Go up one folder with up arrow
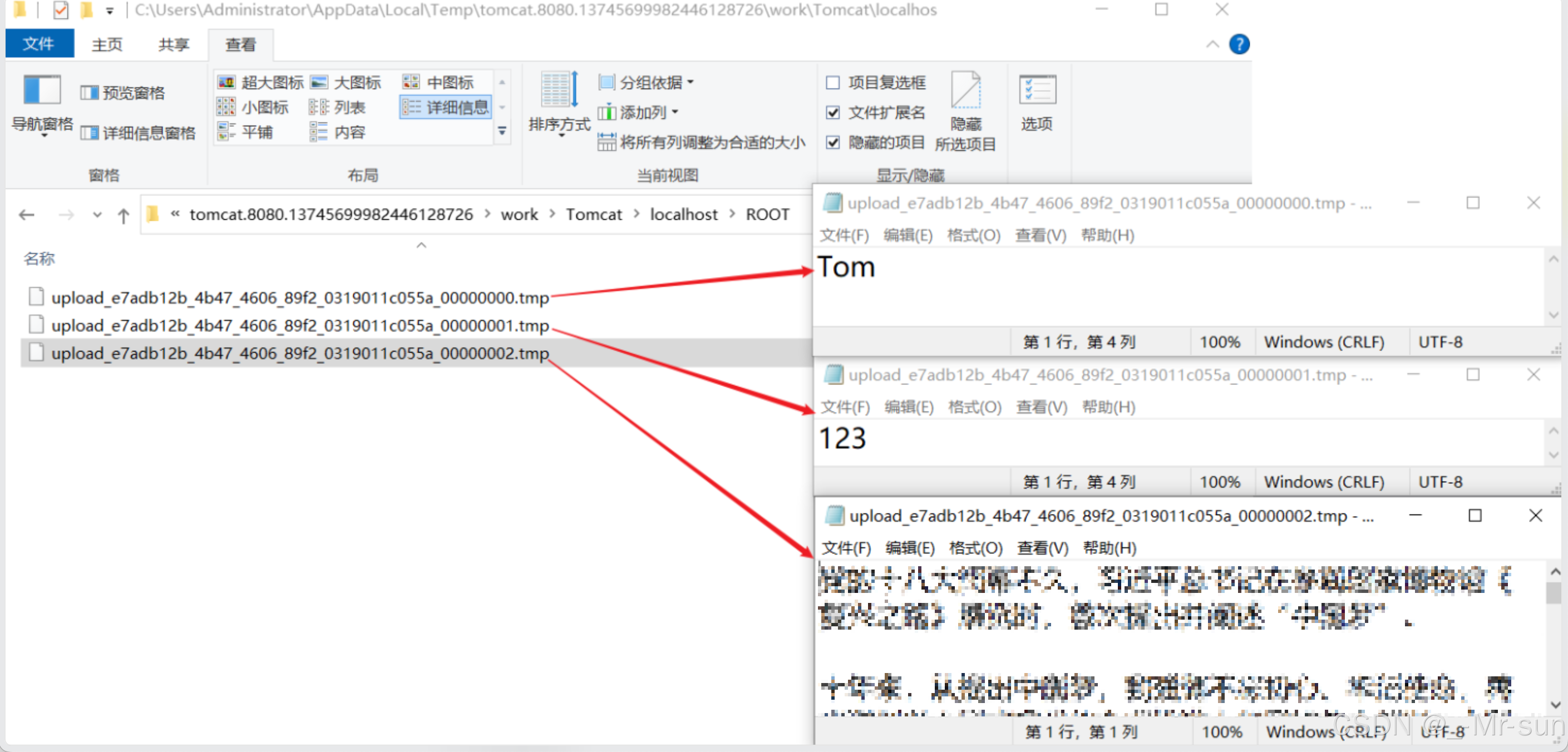Image resolution: width=1568 pixels, height=752 pixels. click(x=124, y=215)
